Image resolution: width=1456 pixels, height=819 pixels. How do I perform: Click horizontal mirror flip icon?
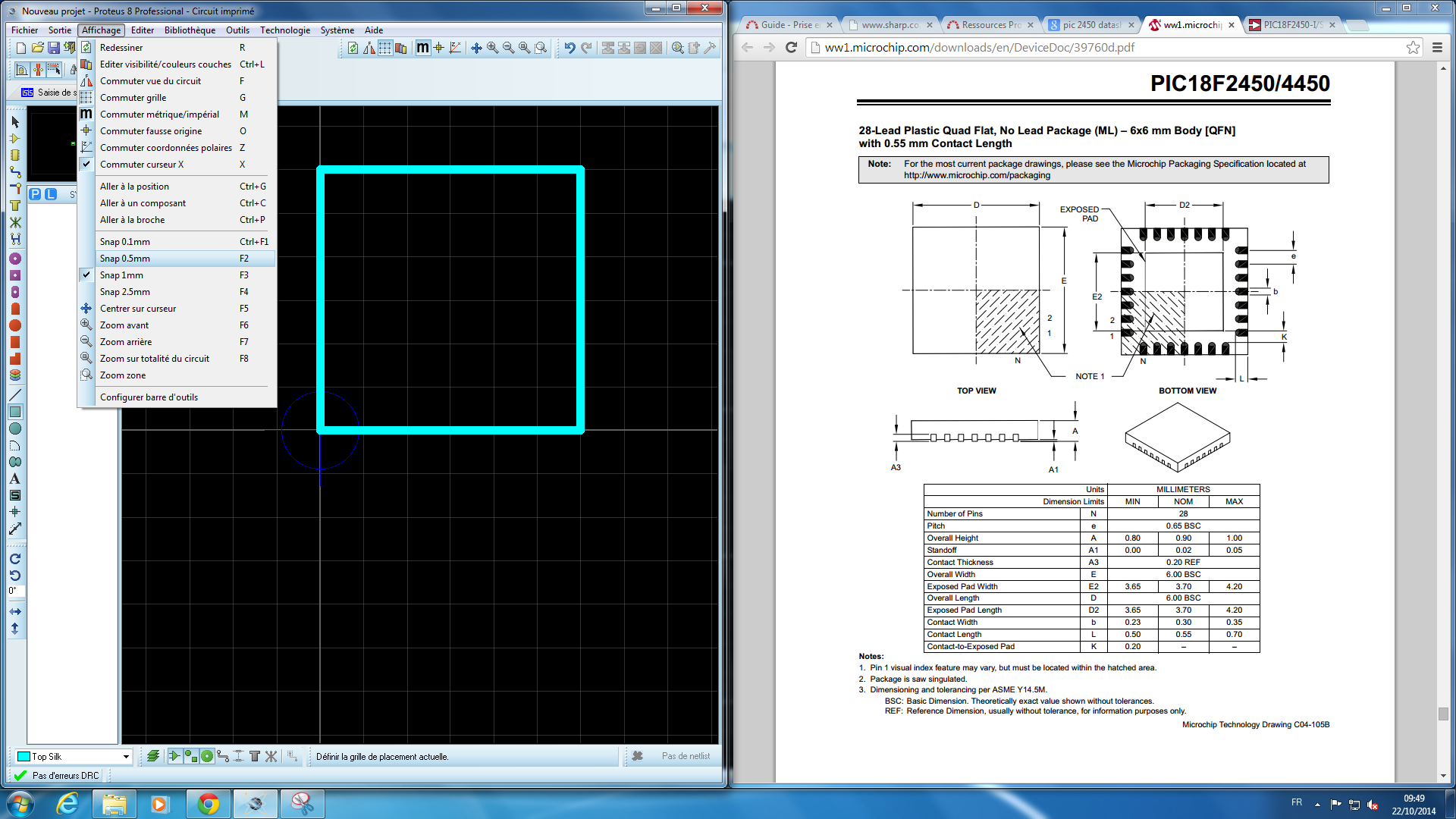(x=15, y=611)
